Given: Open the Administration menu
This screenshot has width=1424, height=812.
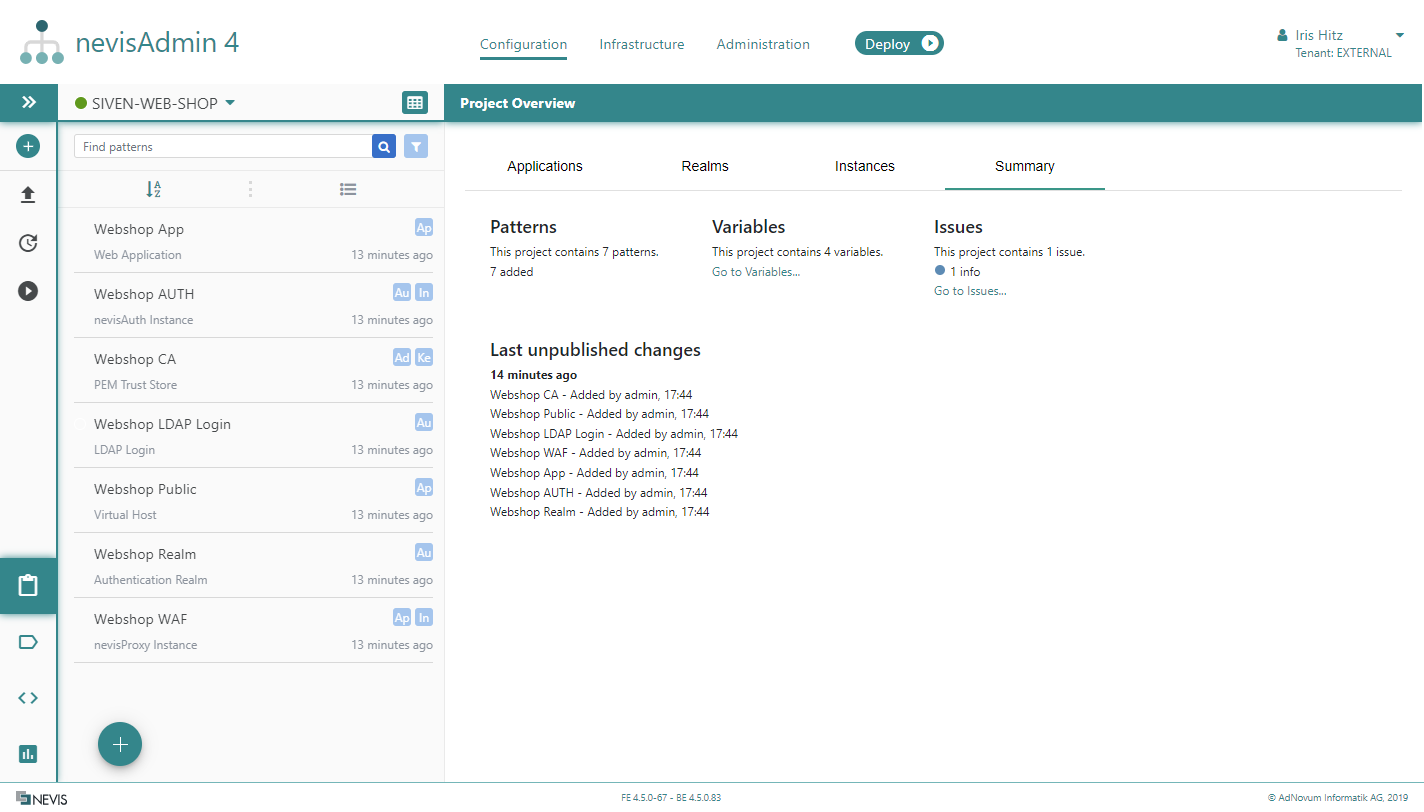Looking at the screenshot, I should pos(763,44).
